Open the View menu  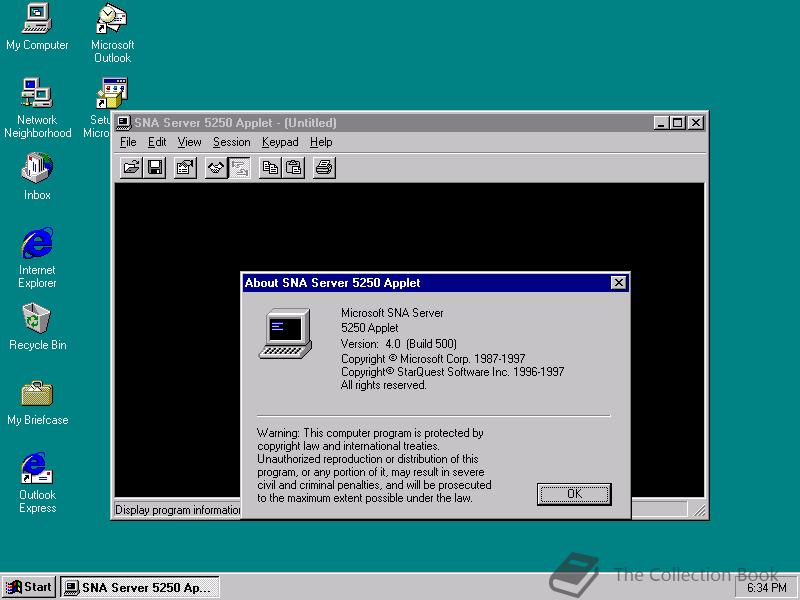click(x=189, y=142)
